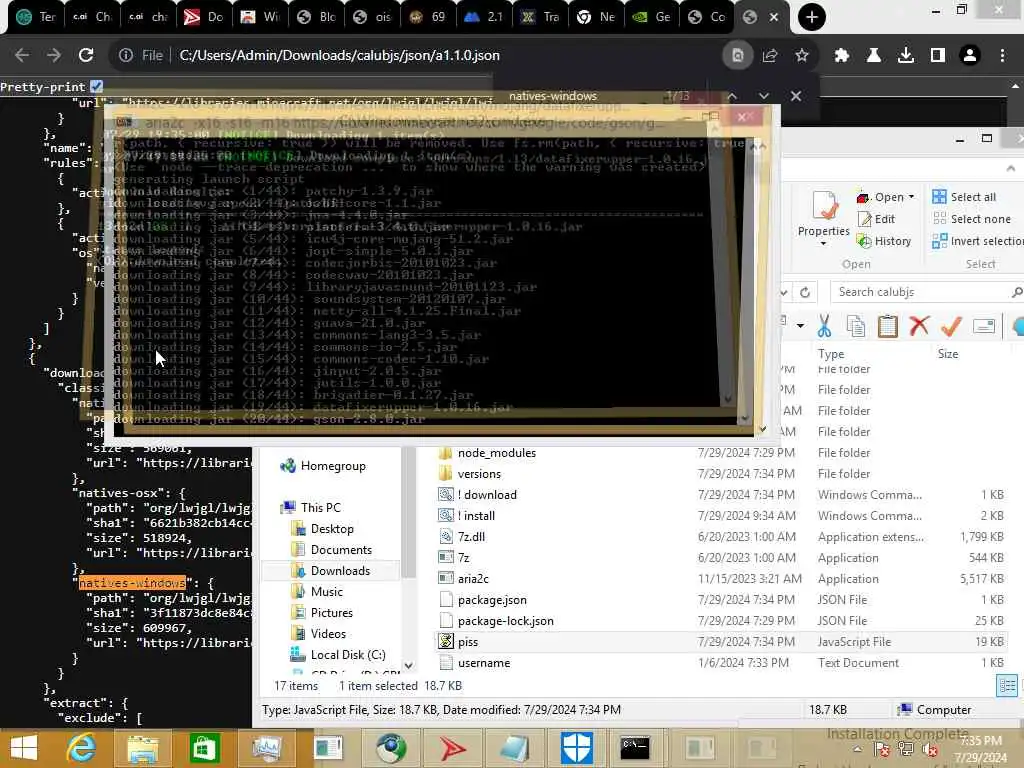Open File Explorer from taskbar
Screen dimensions: 1024x768
[x=142, y=748]
